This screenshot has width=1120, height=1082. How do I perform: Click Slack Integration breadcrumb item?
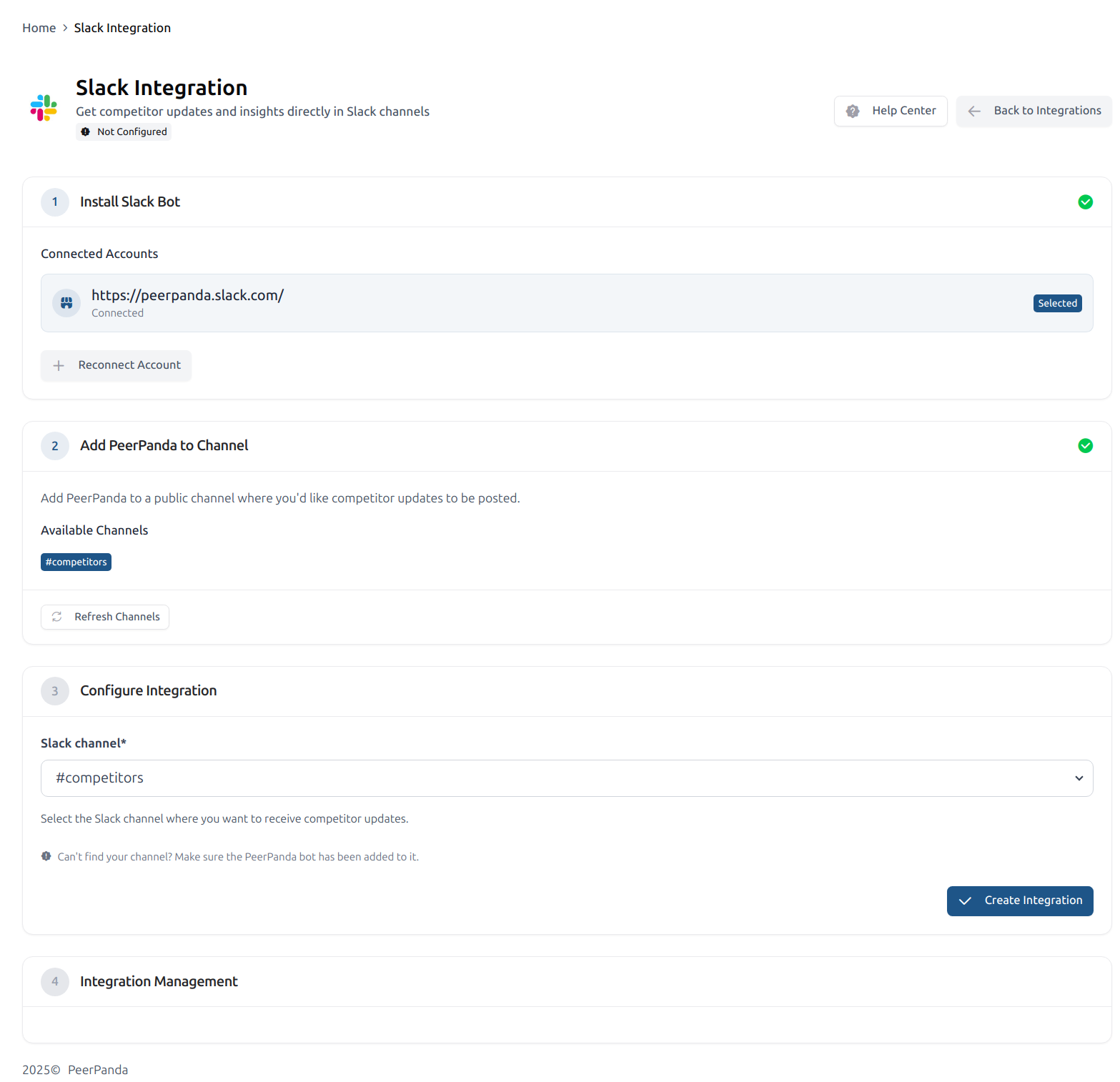(122, 28)
